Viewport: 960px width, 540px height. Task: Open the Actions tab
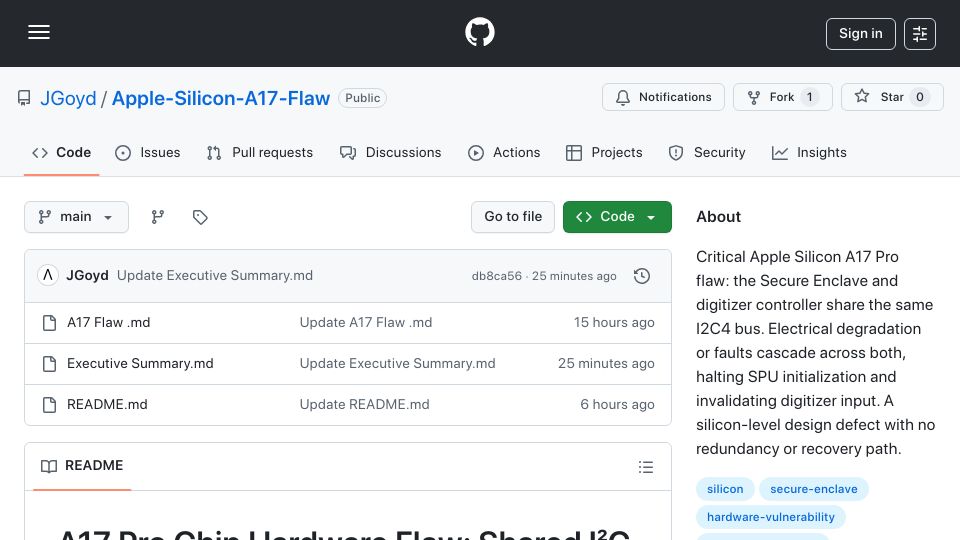504,152
